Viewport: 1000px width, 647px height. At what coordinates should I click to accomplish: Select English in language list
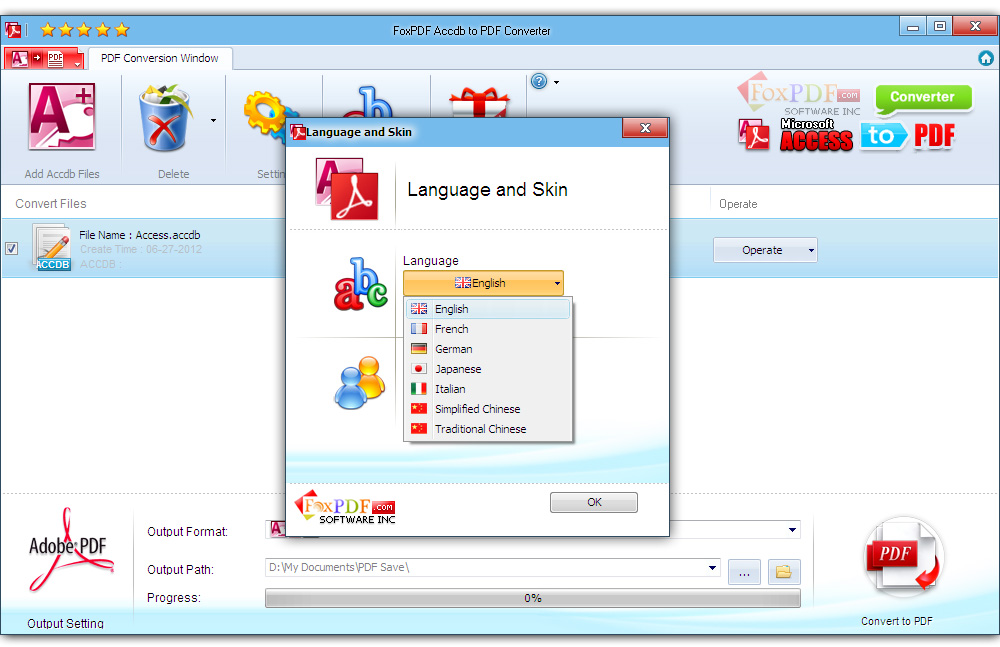pos(488,309)
